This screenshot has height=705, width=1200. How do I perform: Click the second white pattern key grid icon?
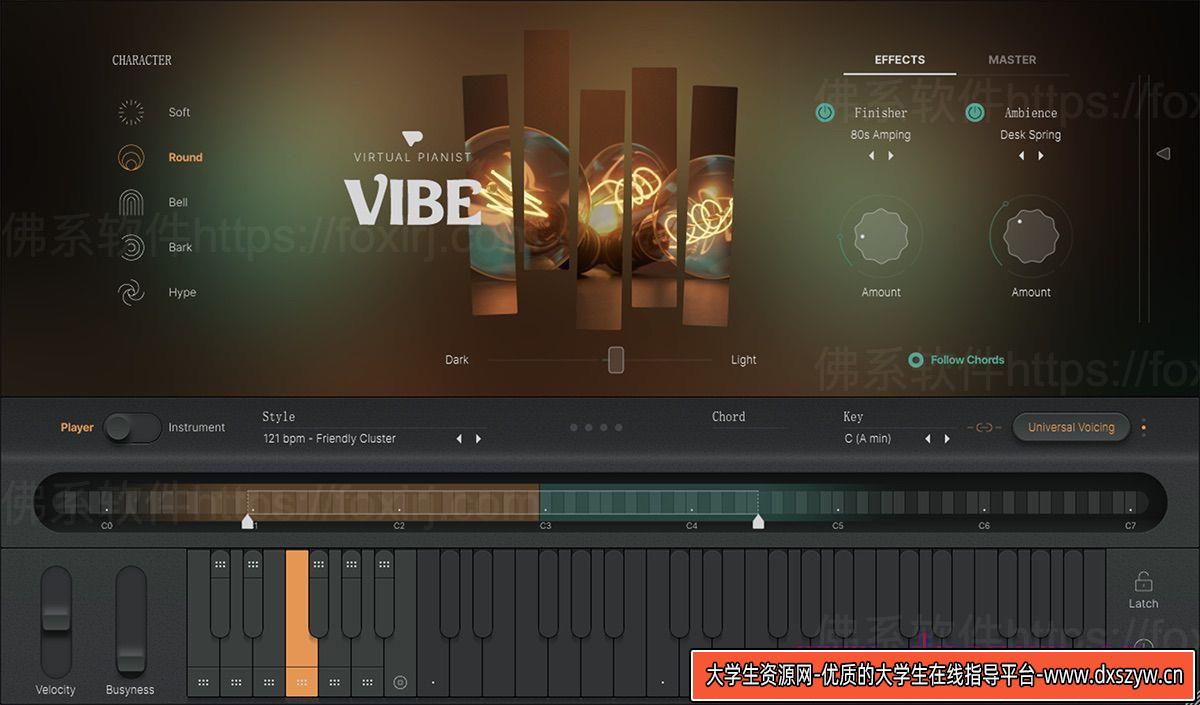tap(236, 682)
